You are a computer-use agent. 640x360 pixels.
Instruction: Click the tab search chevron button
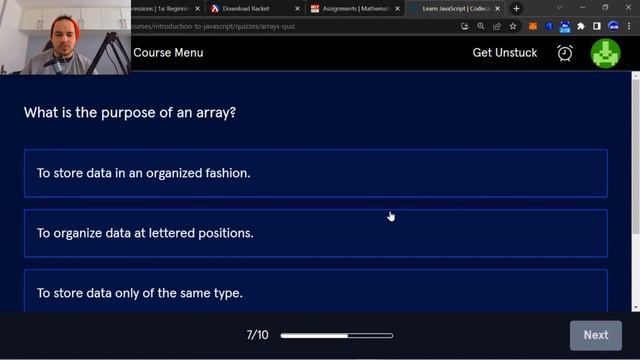click(x=560, y=8)
